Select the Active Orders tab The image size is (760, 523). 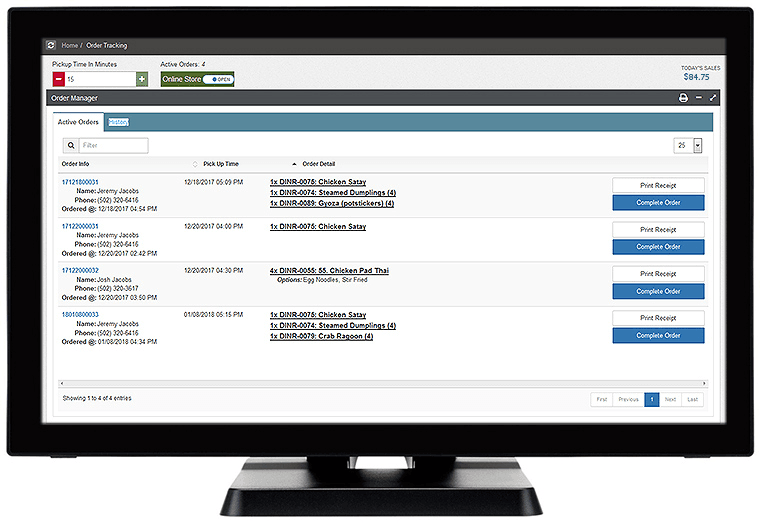[x=78, y=122]
